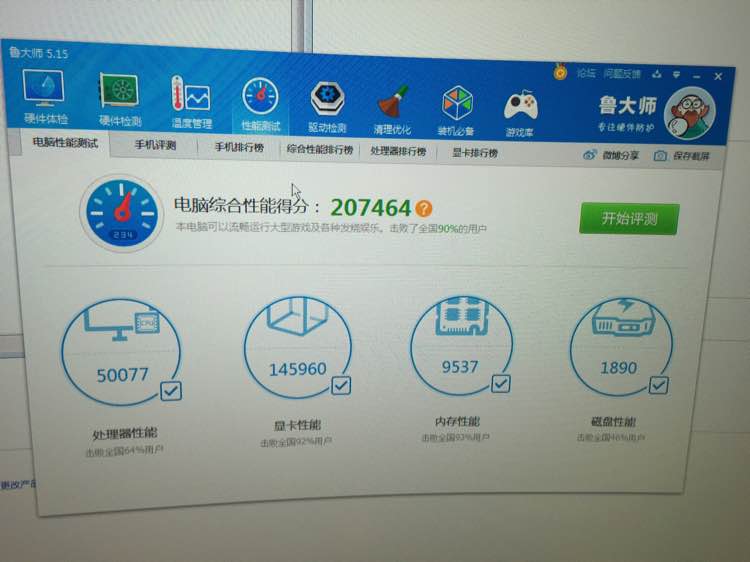Image resolution: width=750 pixels, height=562 pixels.
Task: Uncheck the 显卡性能 test checkbox
Action: (342, 386)
